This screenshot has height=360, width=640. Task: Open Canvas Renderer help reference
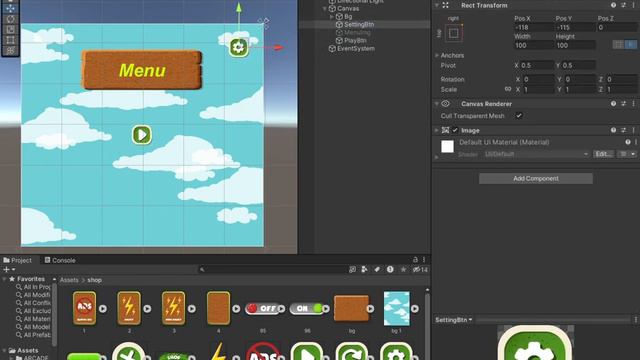(613, 104)
